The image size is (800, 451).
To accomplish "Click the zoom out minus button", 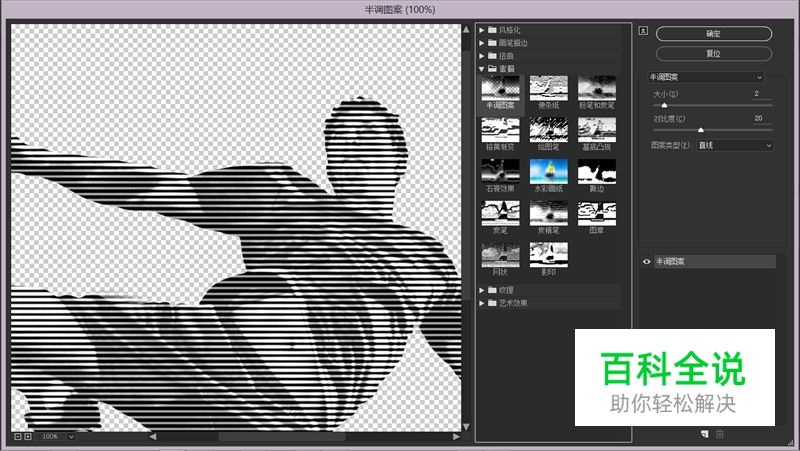I will pyautogui.click(x=17, y=437).
